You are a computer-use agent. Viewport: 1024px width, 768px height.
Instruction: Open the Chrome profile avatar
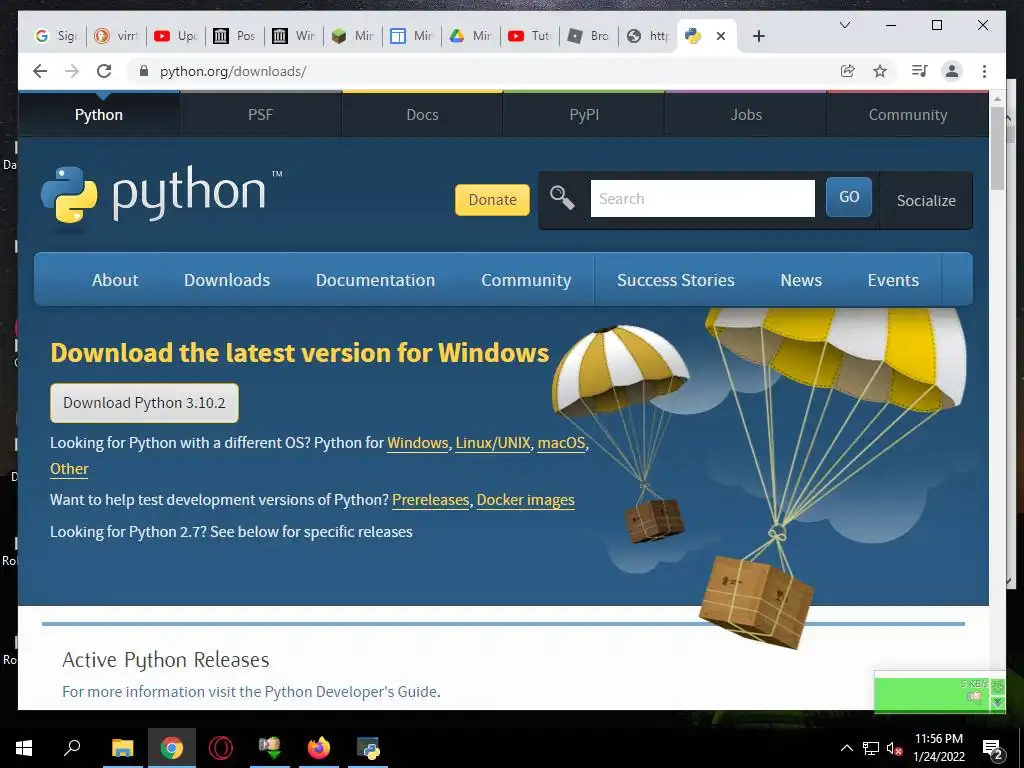952,71
